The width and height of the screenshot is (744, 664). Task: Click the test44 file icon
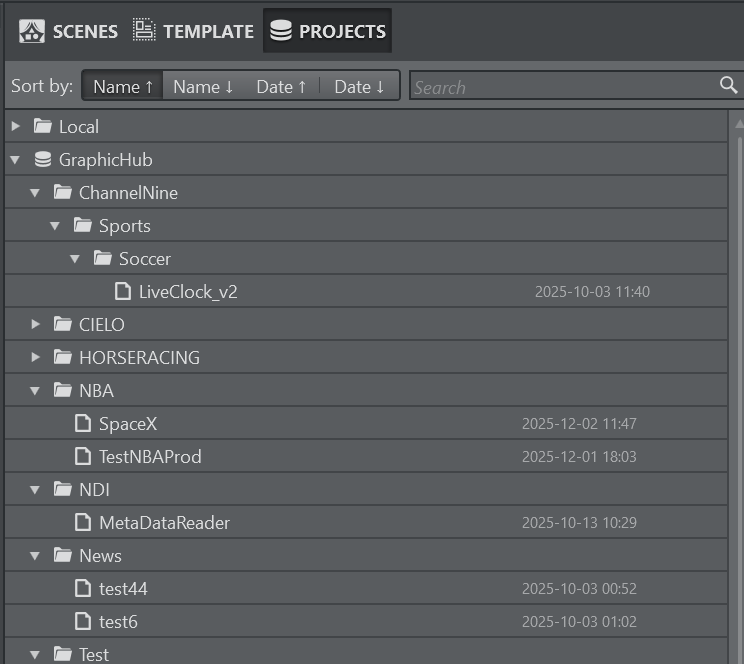83,589
